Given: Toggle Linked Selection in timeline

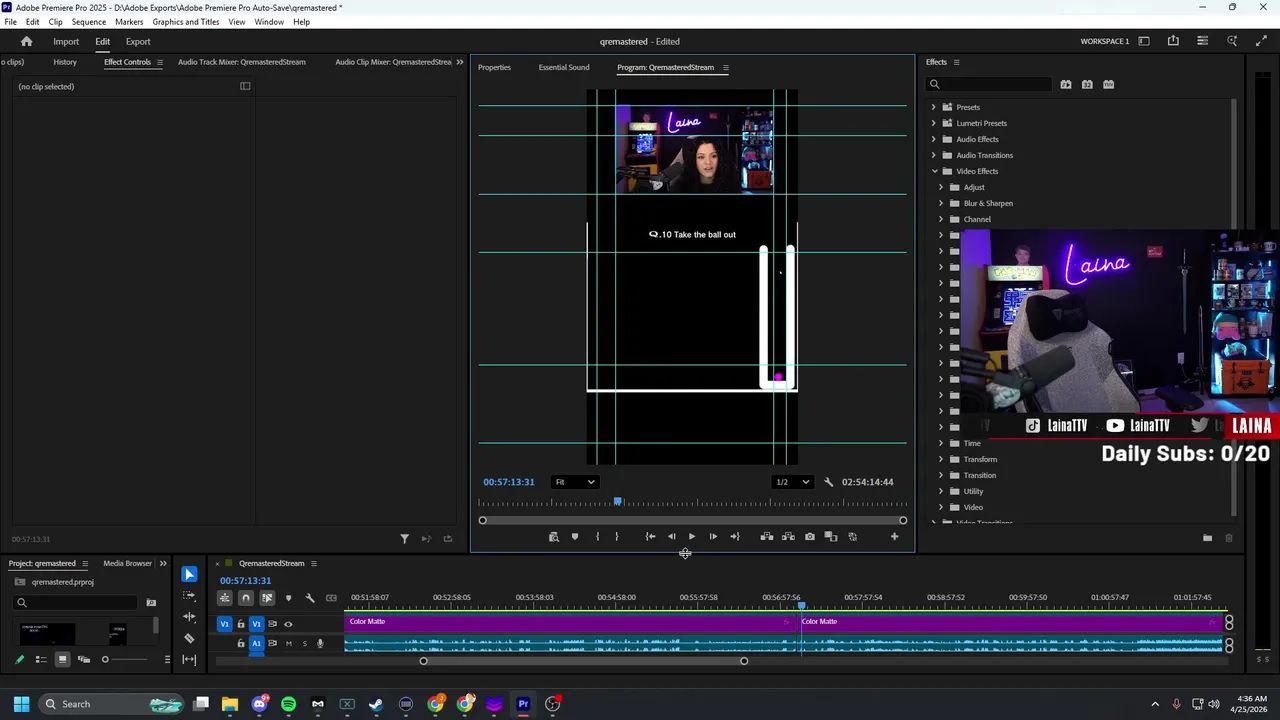Looking at the screenshot, I should (267, 598).
